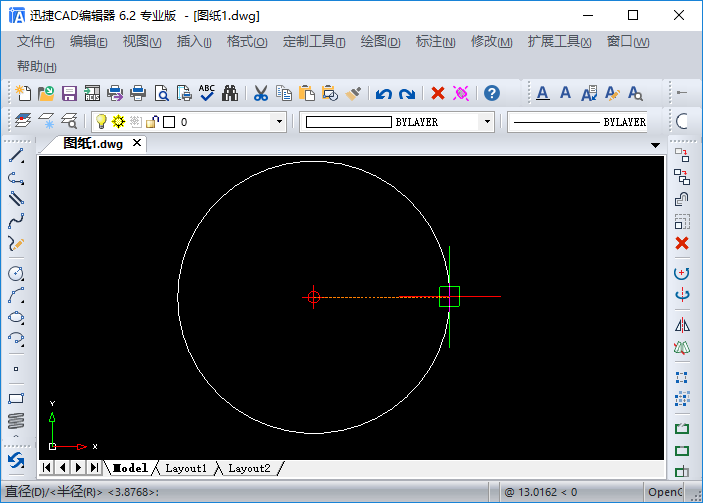Viewport: 703px width, 503px height.
Task: Open the 绘图(D) menu
Action: (380, 42)
